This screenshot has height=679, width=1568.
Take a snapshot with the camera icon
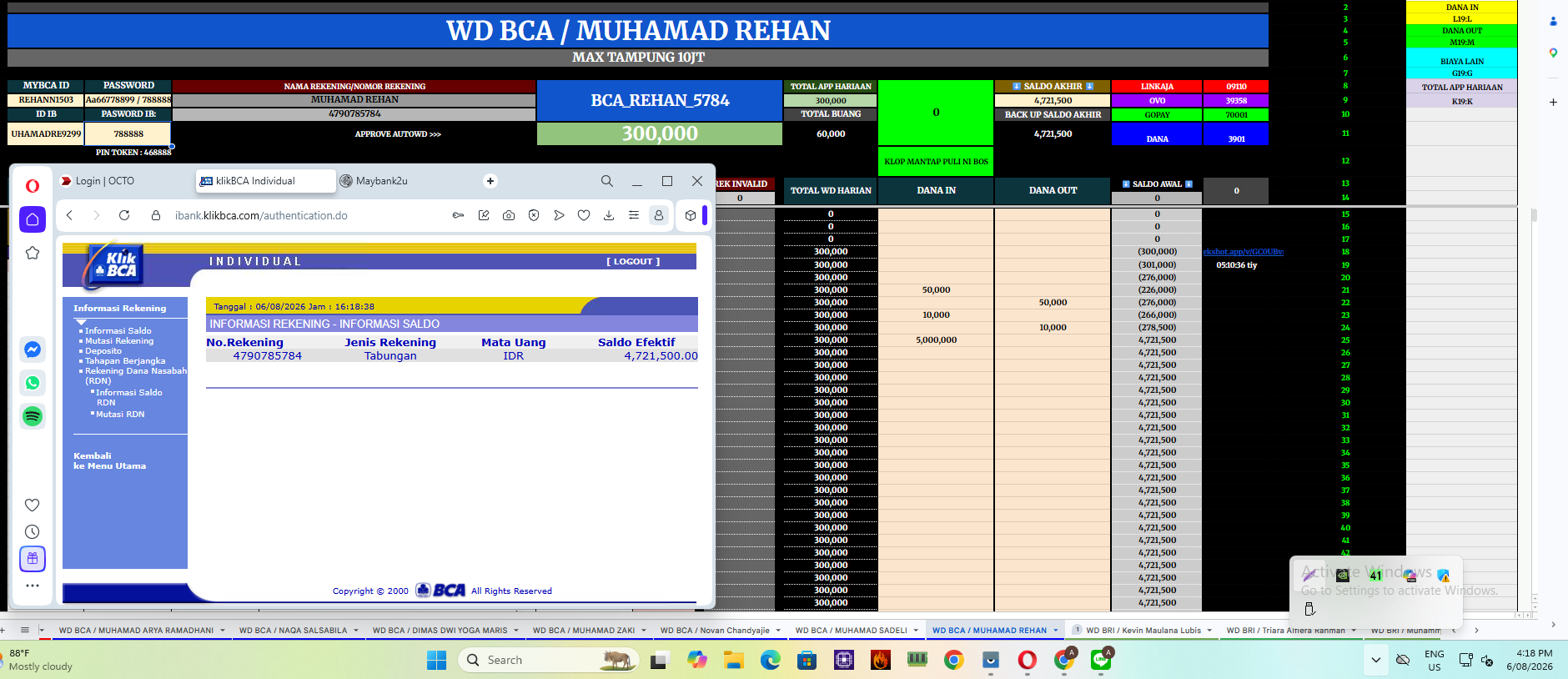[x=509, y=215]
